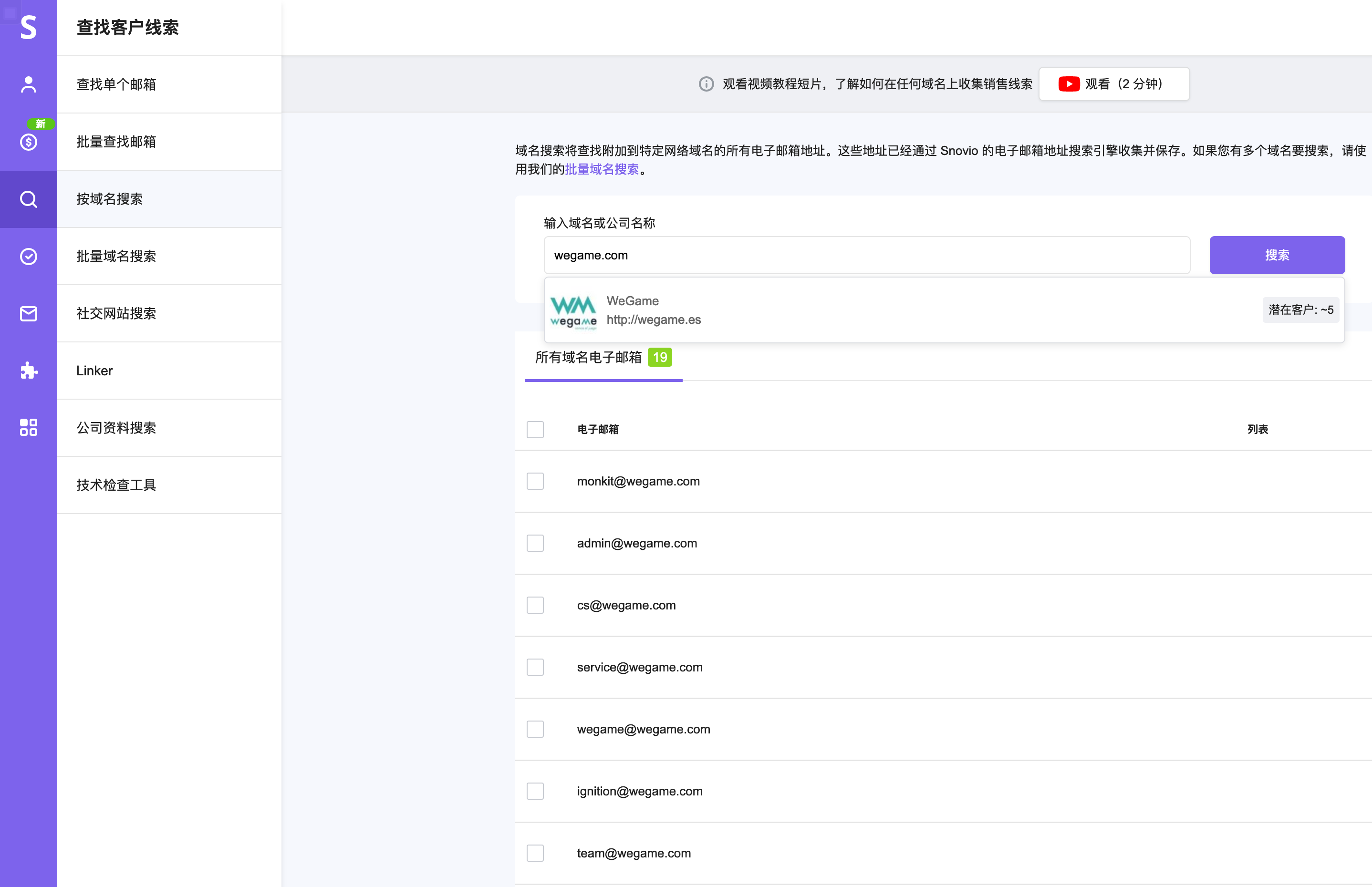The height and width of the screenshot is (887, 1372).
Task: Open the 批量查找邮箱 menu item
Action: pyautogui.click(x=116, y=142)
